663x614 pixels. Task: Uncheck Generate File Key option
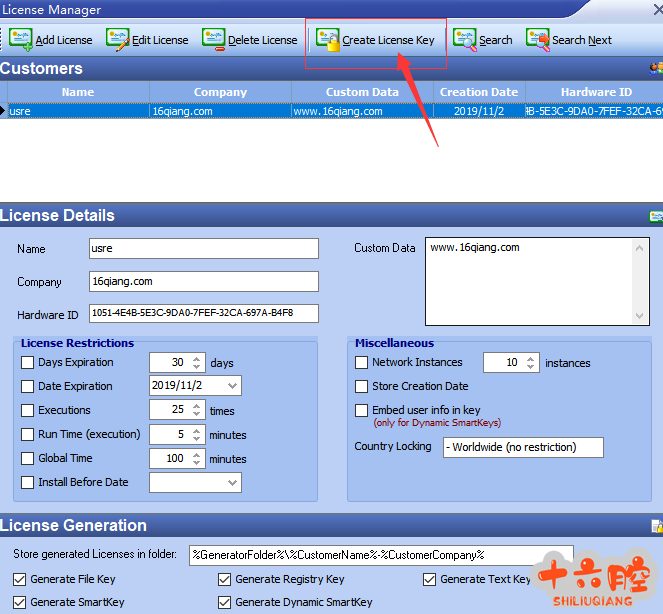point(20,579)
